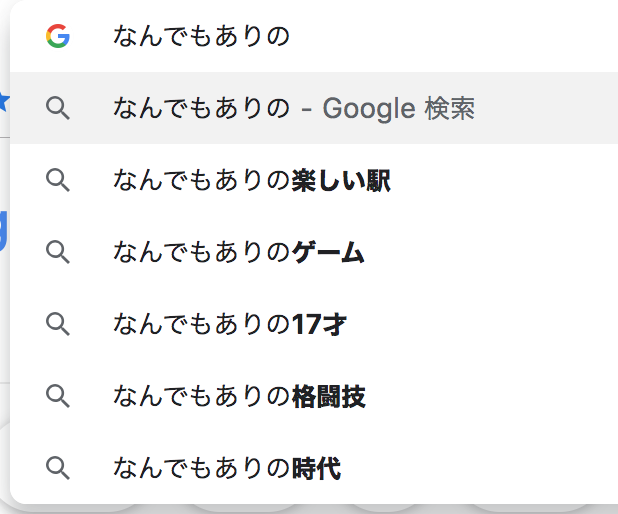Pick the なんでもありの17才 suggestion
The width and height of the screenshot is (618, 514).
[x=230, y=324]
